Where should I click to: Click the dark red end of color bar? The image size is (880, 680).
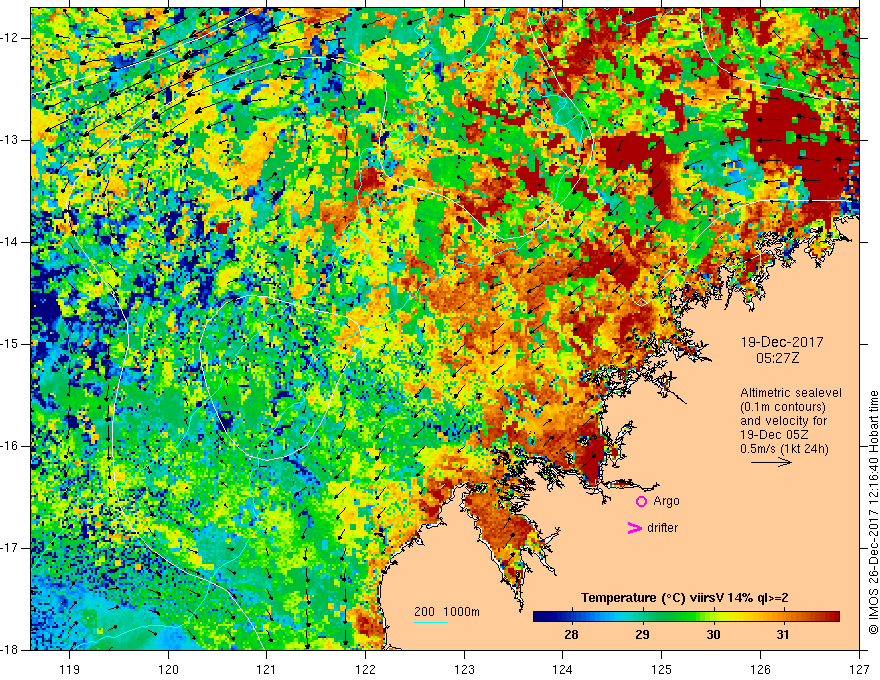coord(833,617)
